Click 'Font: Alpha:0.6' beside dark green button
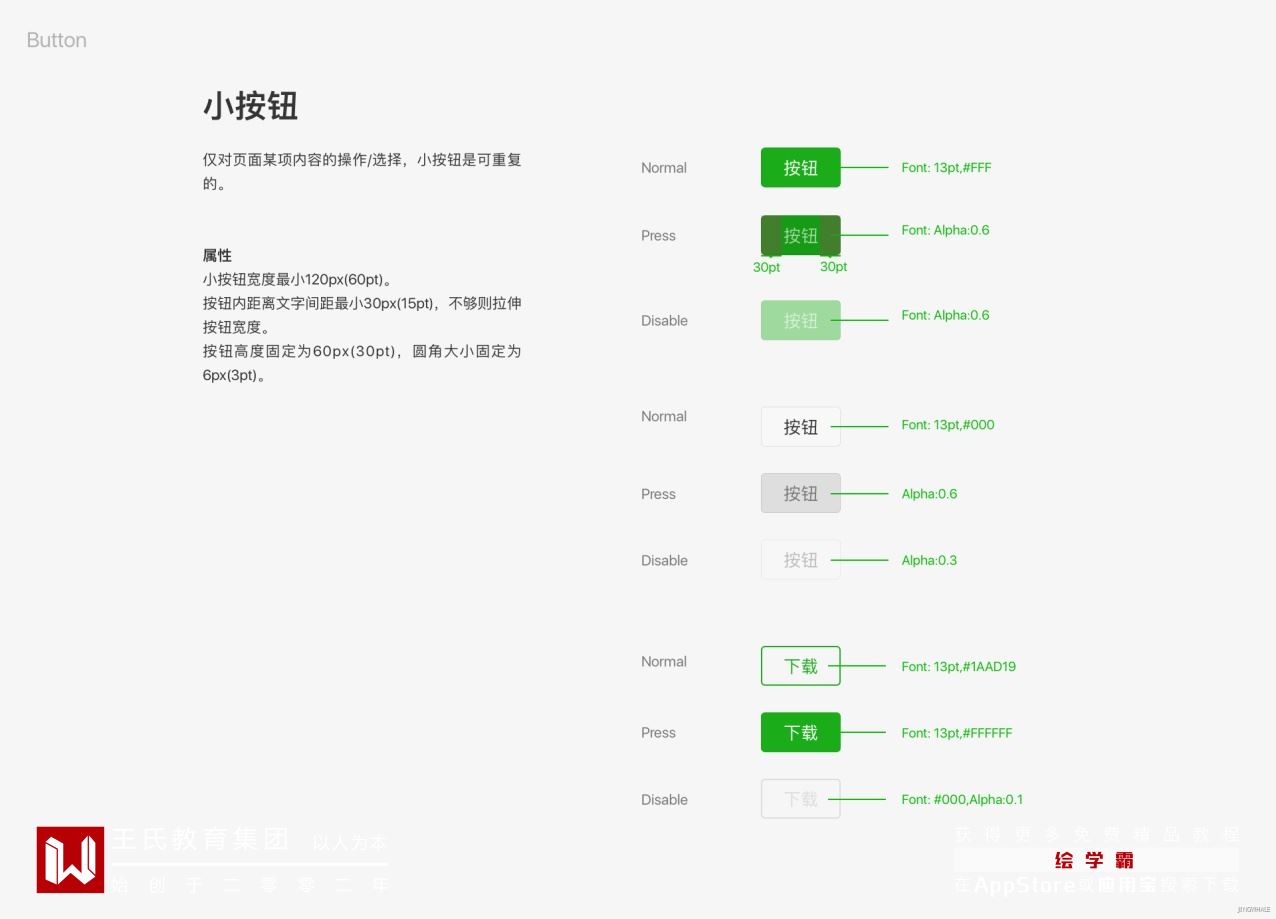This screenshot has width=1276, height=919. (x=945, y=230)
